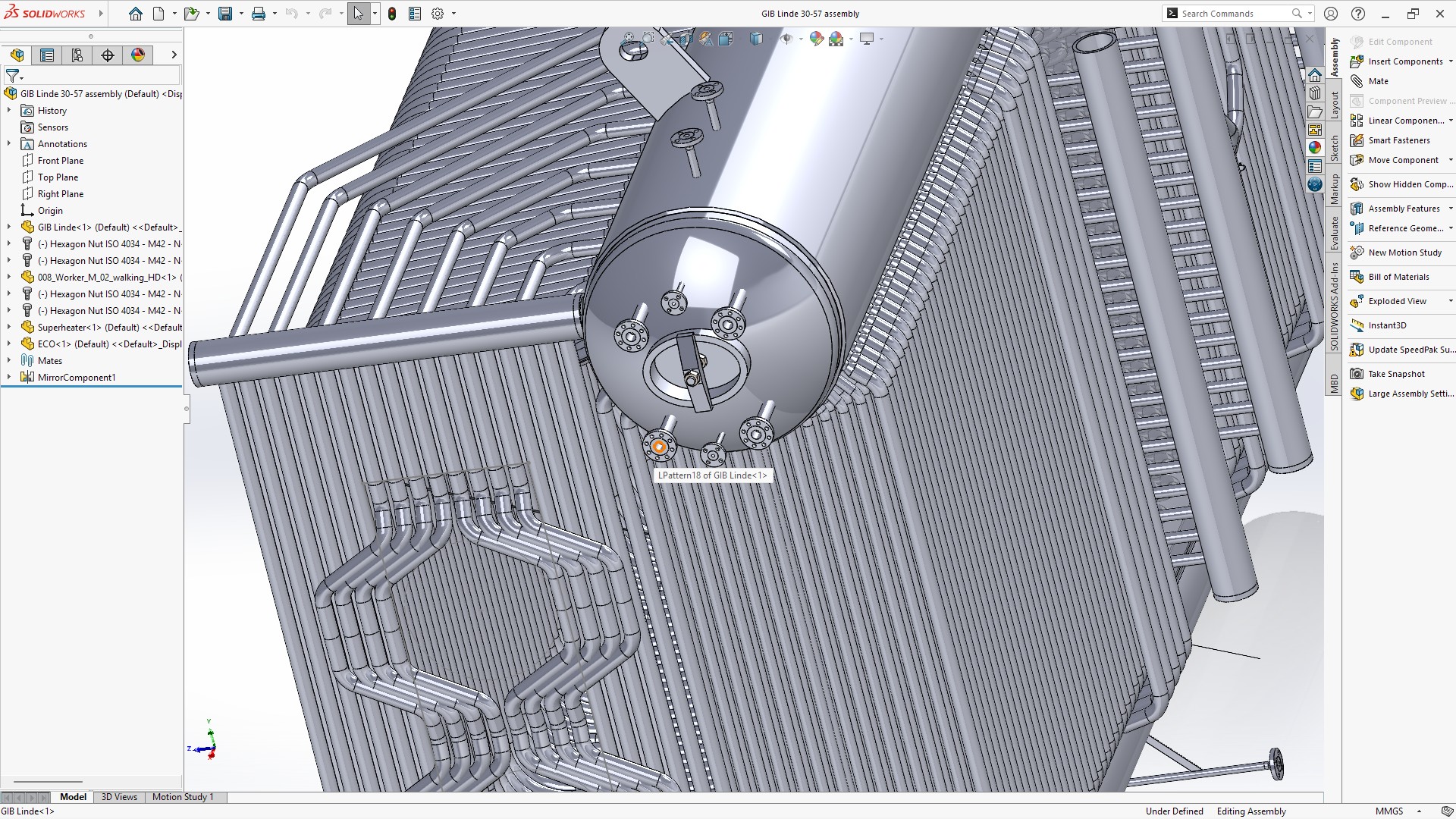Screen dimensions: 1456x819
Task: Toggle Large Assembly Settings
Action: pos(1409,394)
